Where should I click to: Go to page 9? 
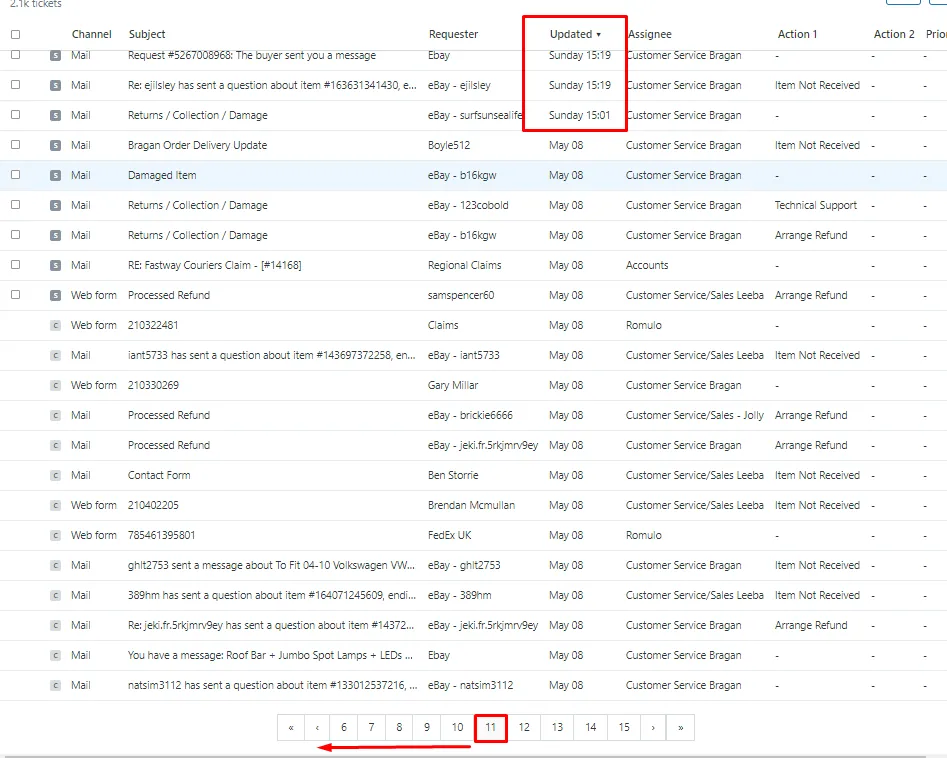pos(427,727)
